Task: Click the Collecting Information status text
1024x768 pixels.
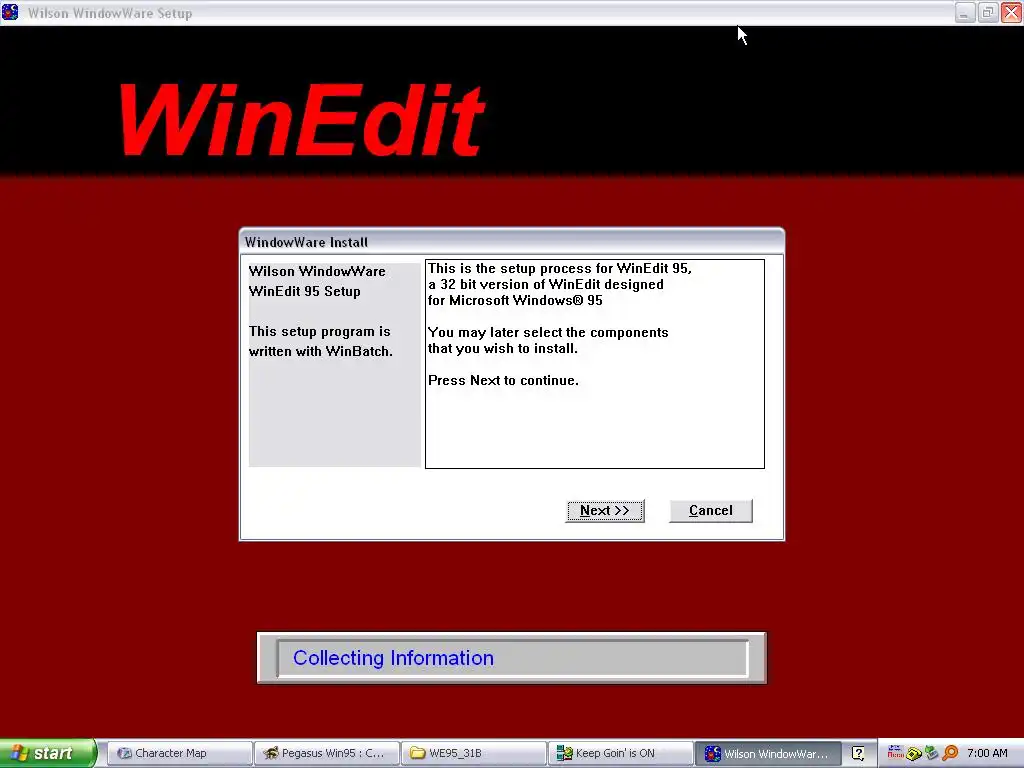Action: coord(393,658)
